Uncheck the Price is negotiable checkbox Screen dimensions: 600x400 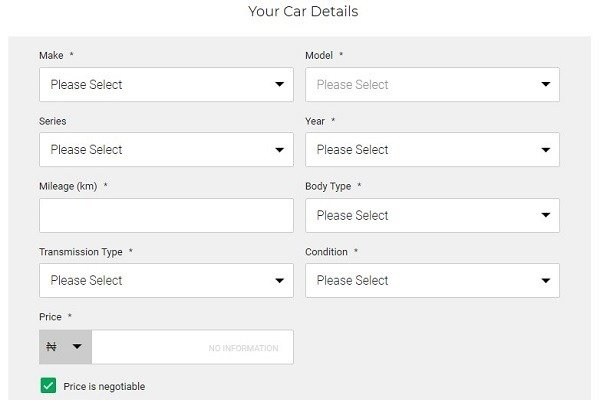(48, 385)
